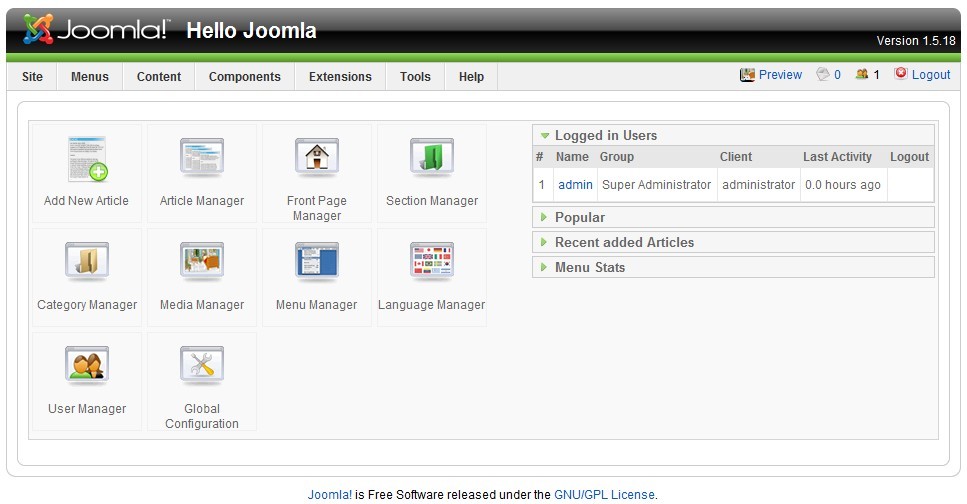The height and width of the screenshot is (504, 967).
Task: Open the Front Page Manager house icon
Action: coord(316,157)
